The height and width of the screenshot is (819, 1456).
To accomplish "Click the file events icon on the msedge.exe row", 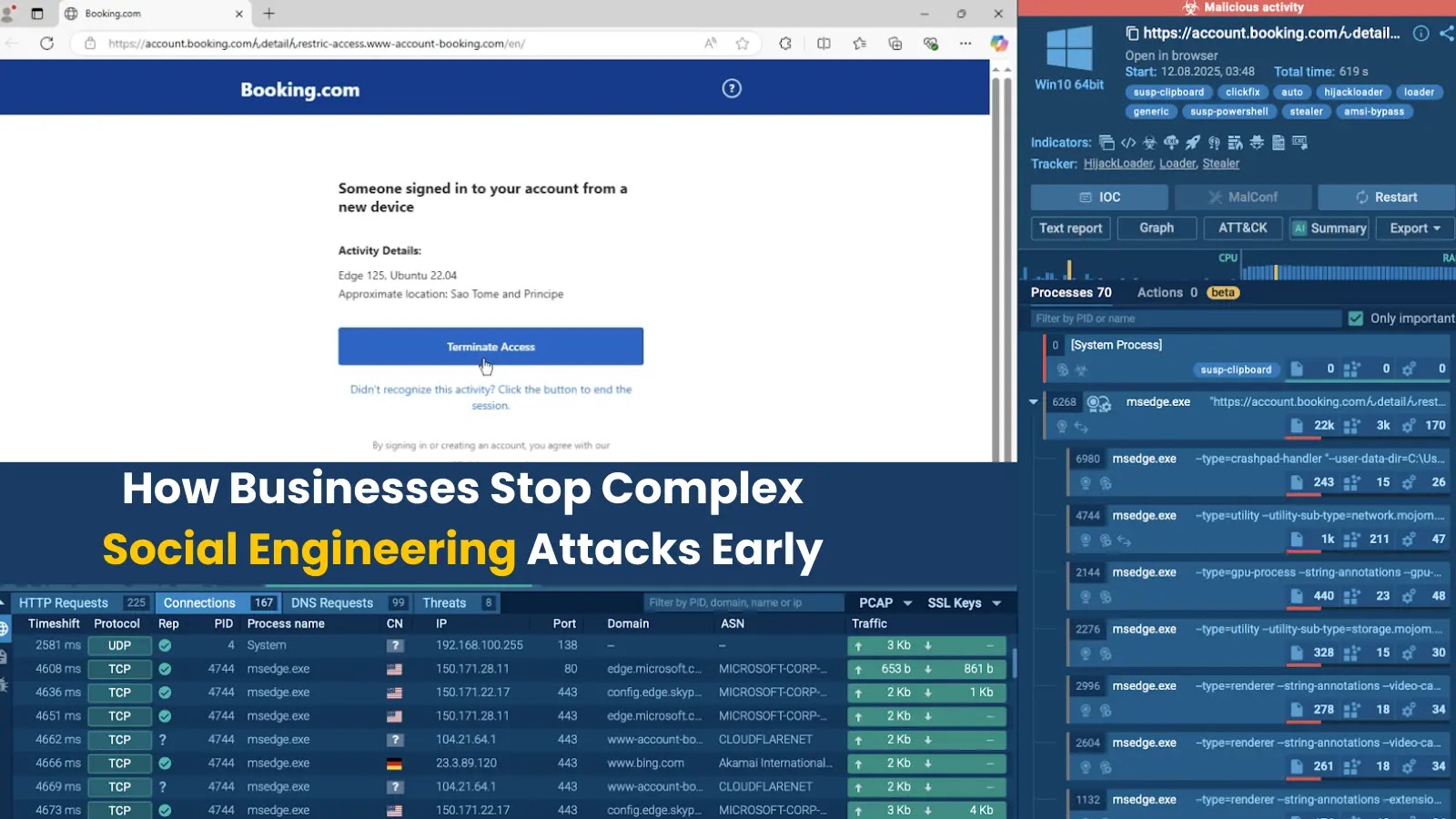I will tap(1297, 425).
